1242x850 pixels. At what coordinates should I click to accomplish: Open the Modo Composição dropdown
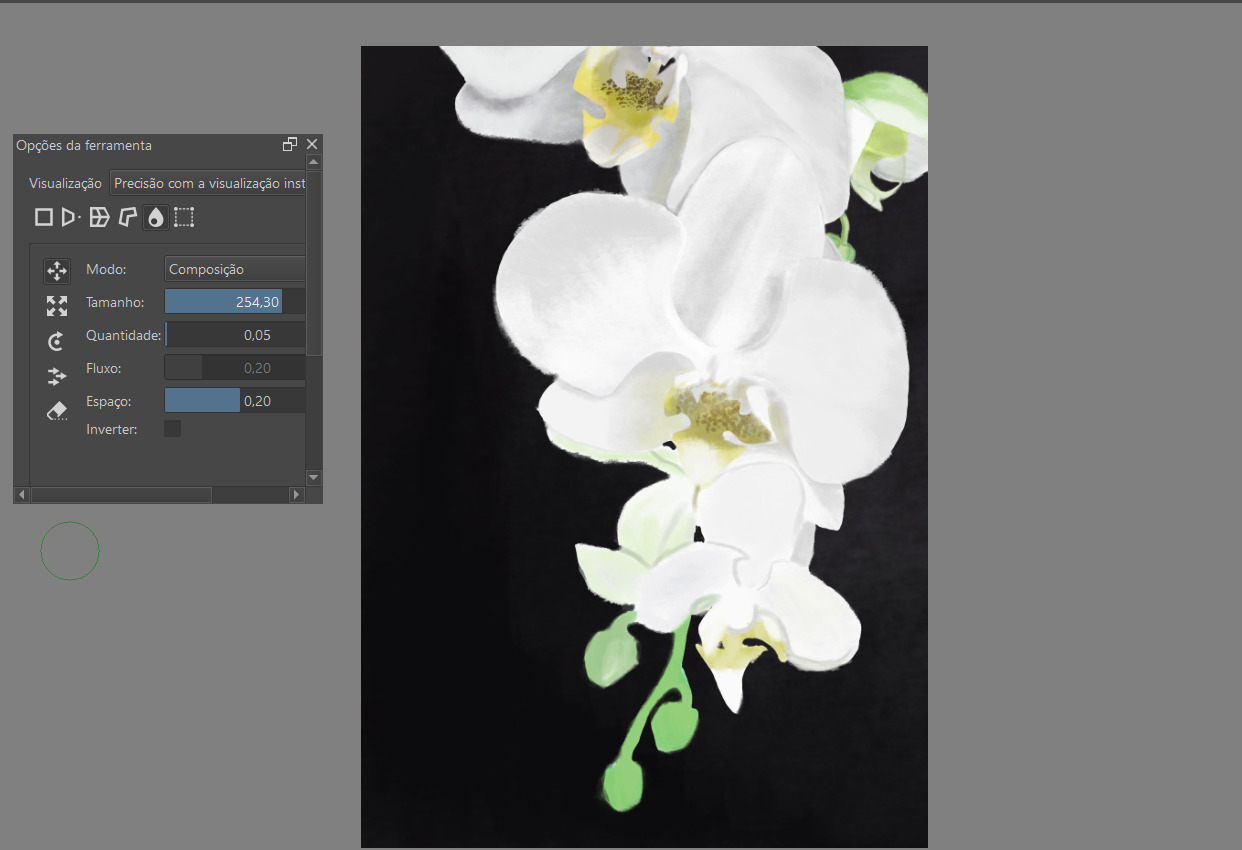coord(235,269)
